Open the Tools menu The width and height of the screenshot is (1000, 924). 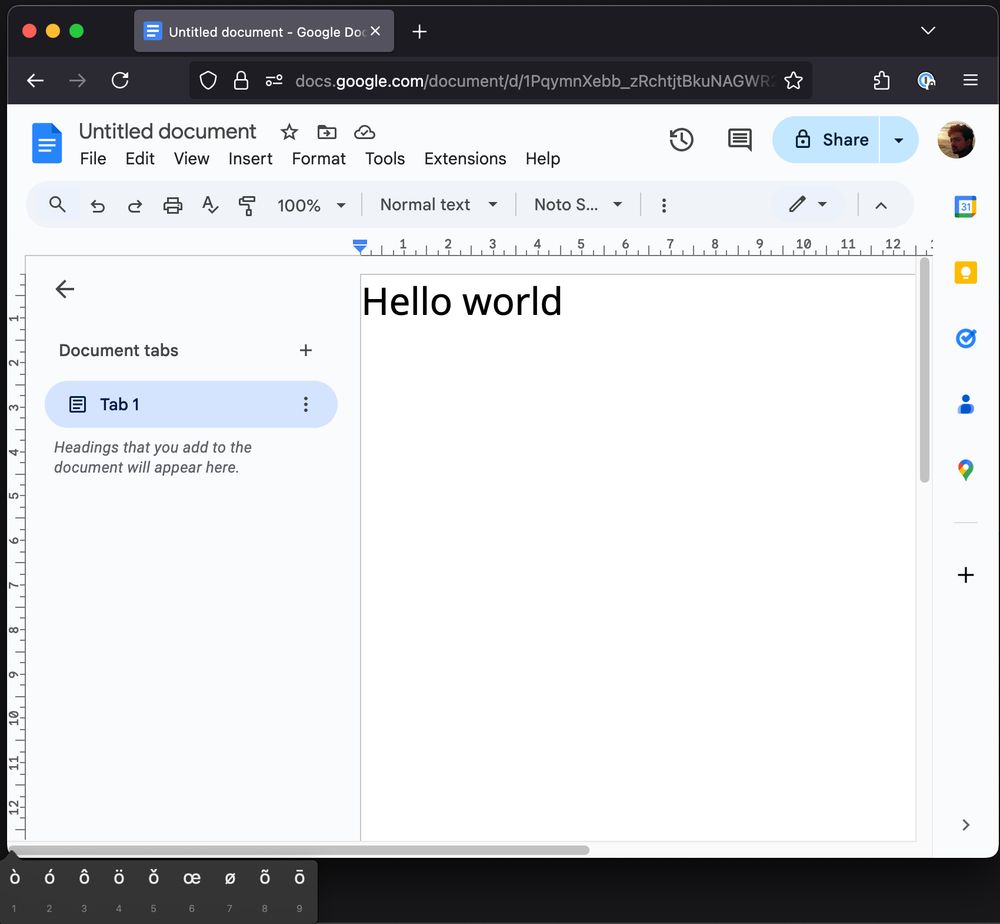click(x=385, y=159)
